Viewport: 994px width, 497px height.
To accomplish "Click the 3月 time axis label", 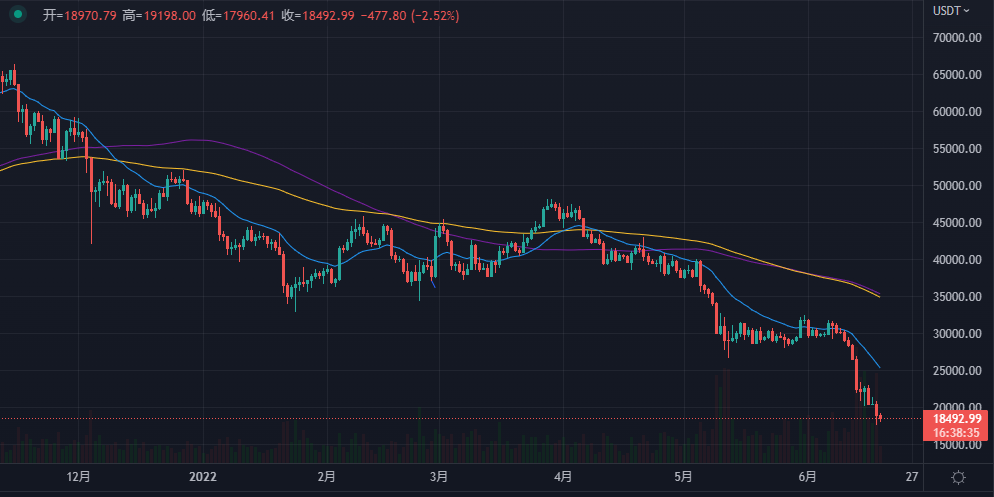I will [x=438, y=476].
